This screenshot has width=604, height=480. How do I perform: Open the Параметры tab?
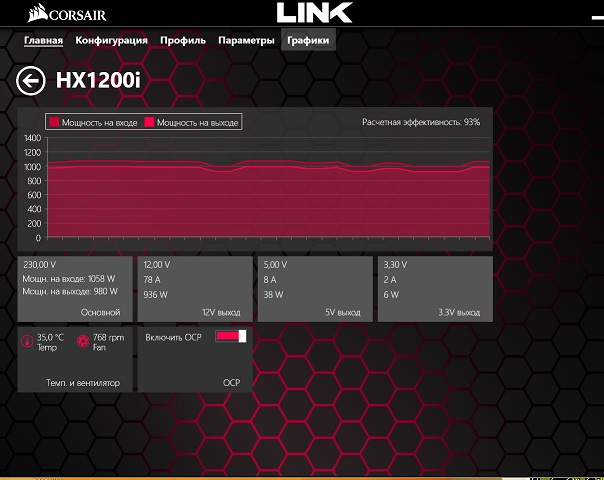point(246,41)
